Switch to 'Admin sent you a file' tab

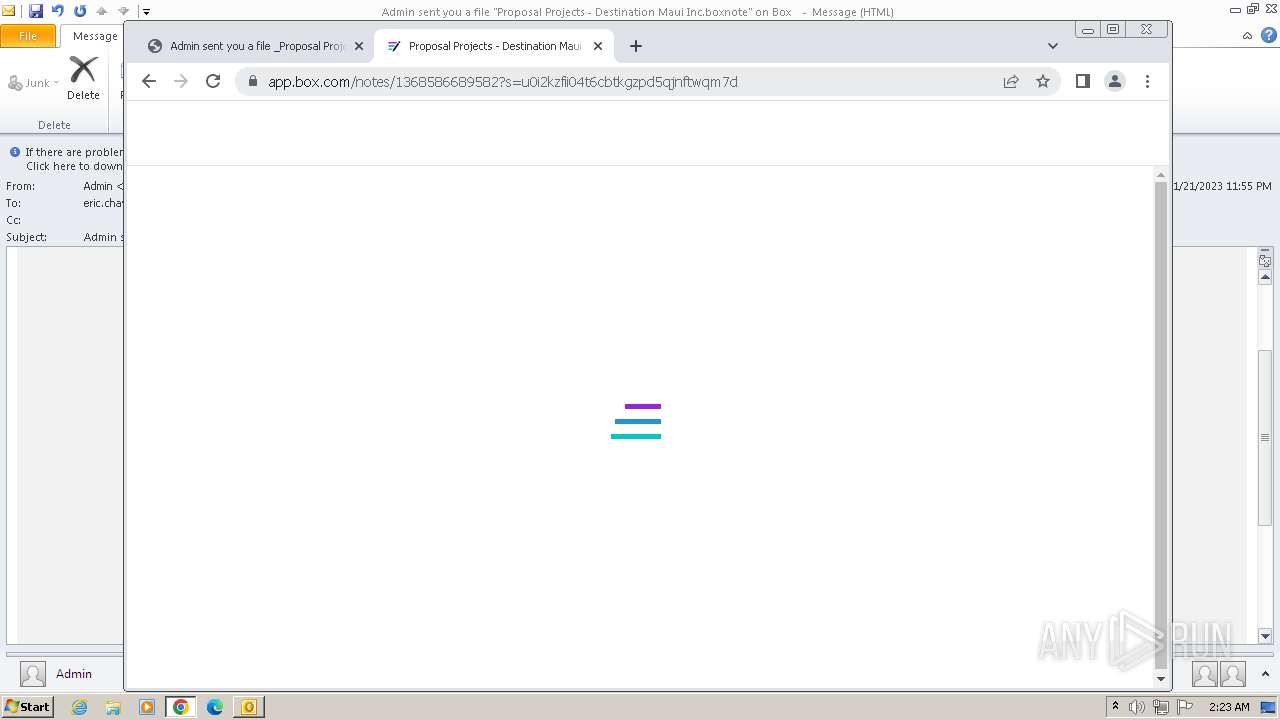(255, 46)
